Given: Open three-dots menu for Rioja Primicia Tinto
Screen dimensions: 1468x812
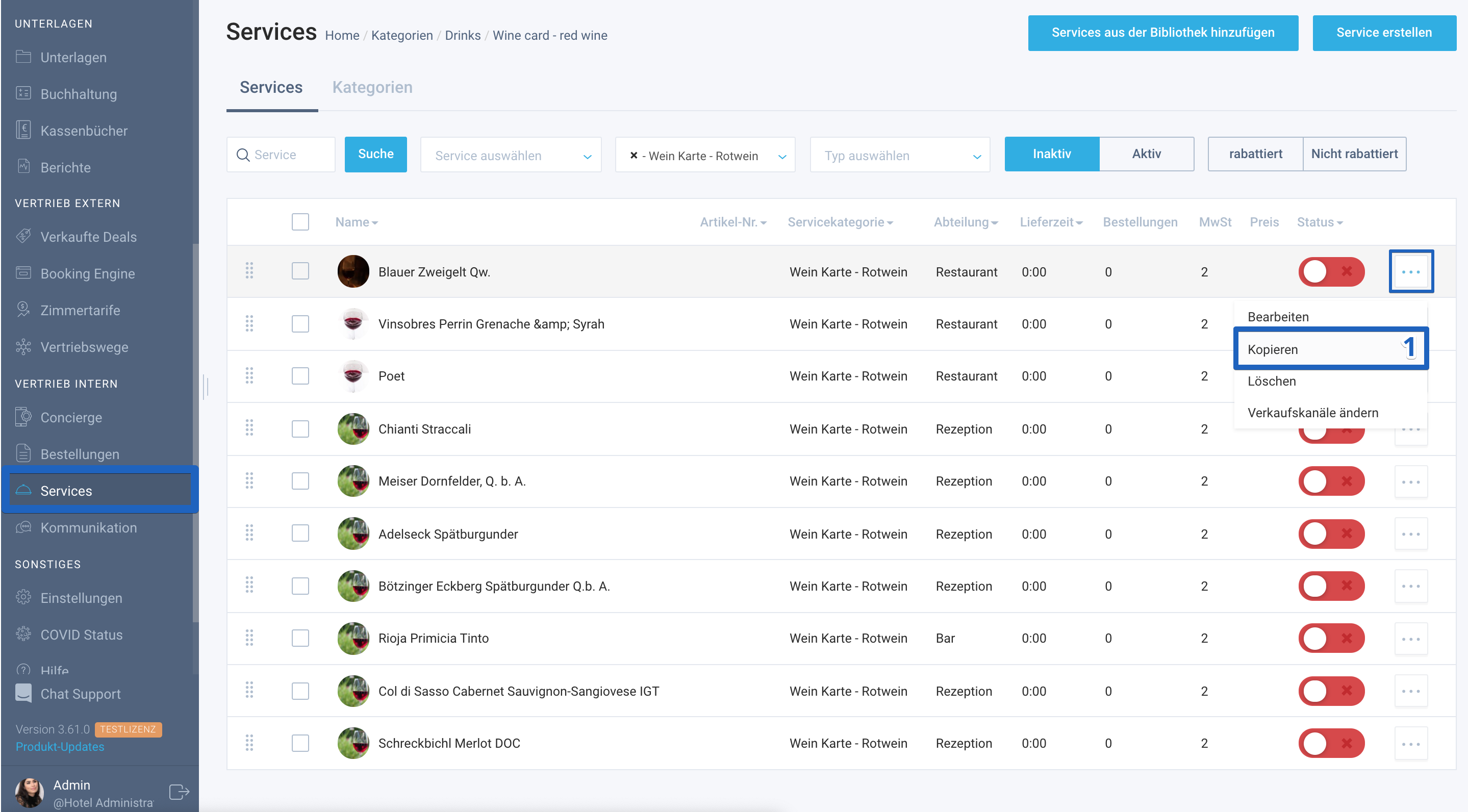Looking at the screenshot, I should (x=1410, y=639).
